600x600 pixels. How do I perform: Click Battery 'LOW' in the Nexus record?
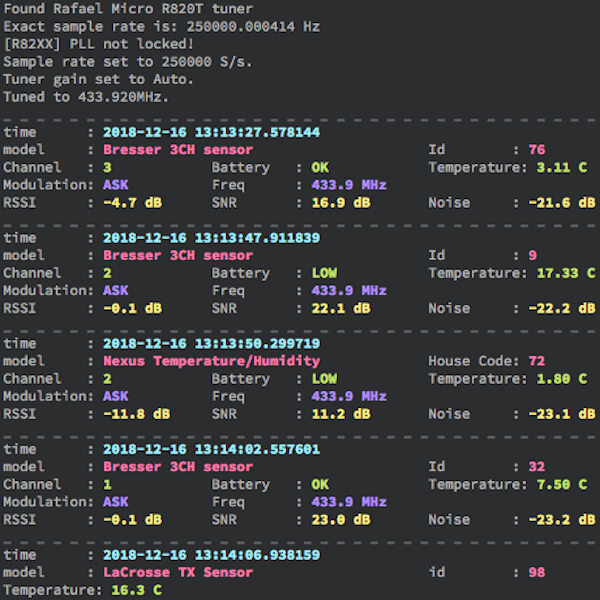tap(324, 378)
